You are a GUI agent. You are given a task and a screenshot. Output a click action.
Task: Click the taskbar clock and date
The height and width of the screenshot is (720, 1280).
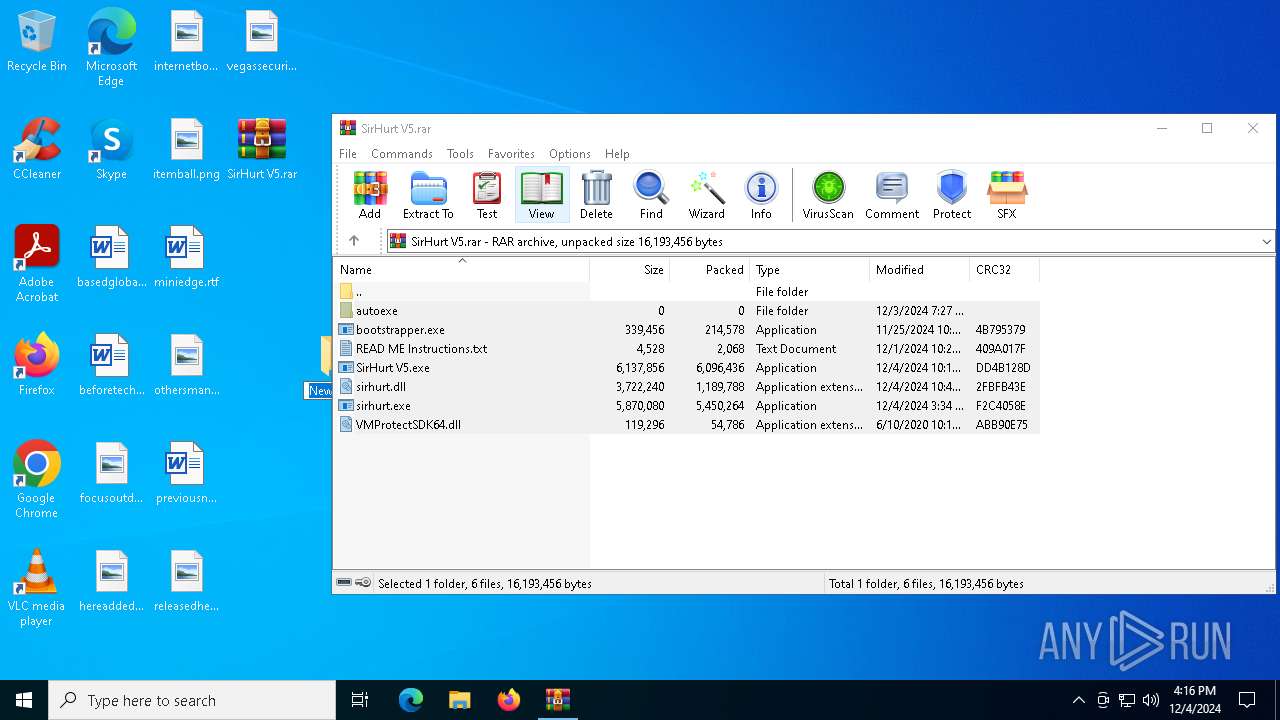(x=1194, y=700)
